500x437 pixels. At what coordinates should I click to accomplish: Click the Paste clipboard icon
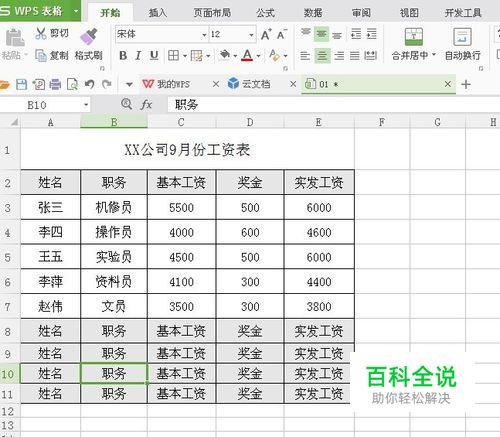tap(15, 37)
